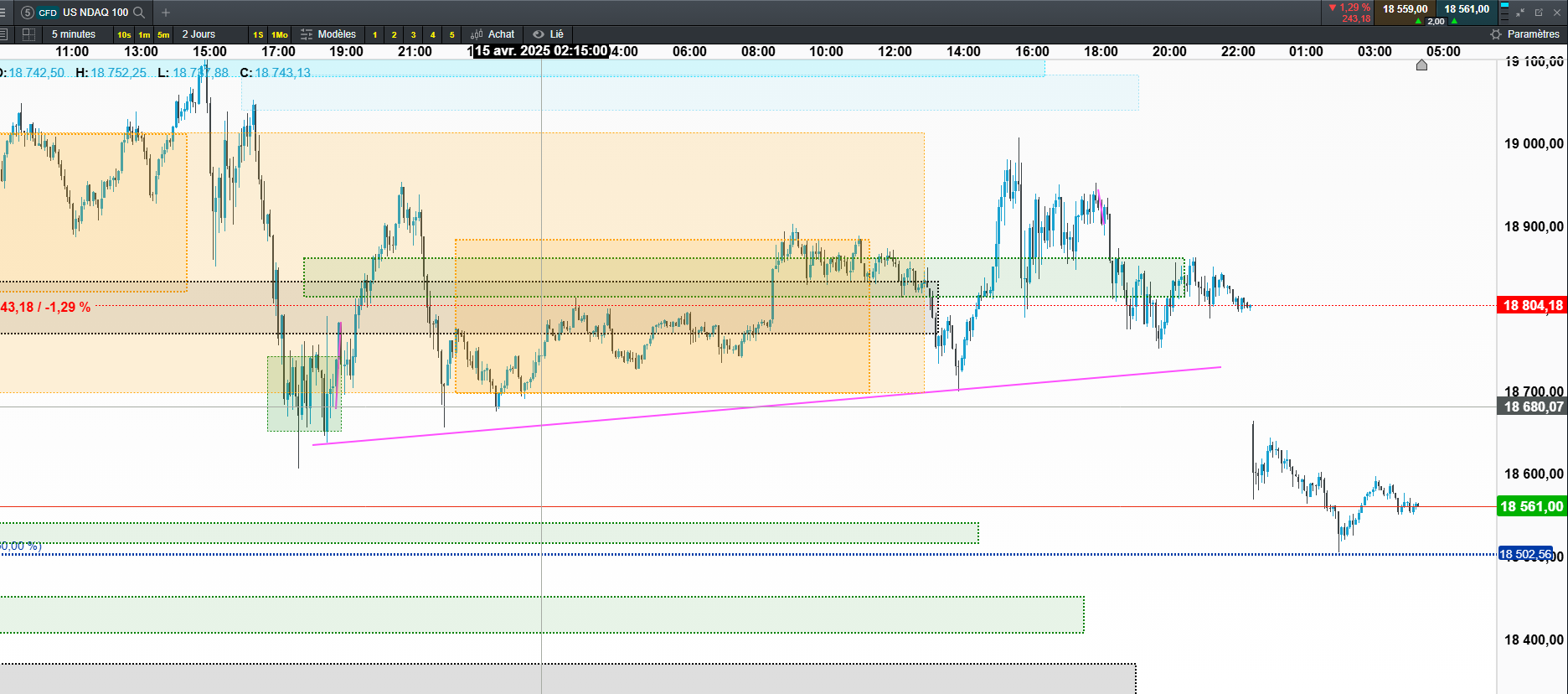The width and height of the screenshot is (1568, 694).
Task: Open the 5 minutes timeframe dropdown
Action: point(74,34)
